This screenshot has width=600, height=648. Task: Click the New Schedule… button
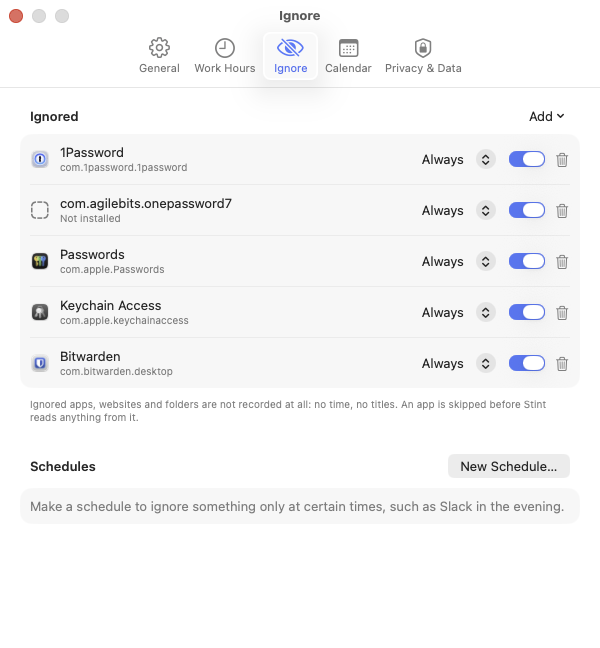pos(509,466)
